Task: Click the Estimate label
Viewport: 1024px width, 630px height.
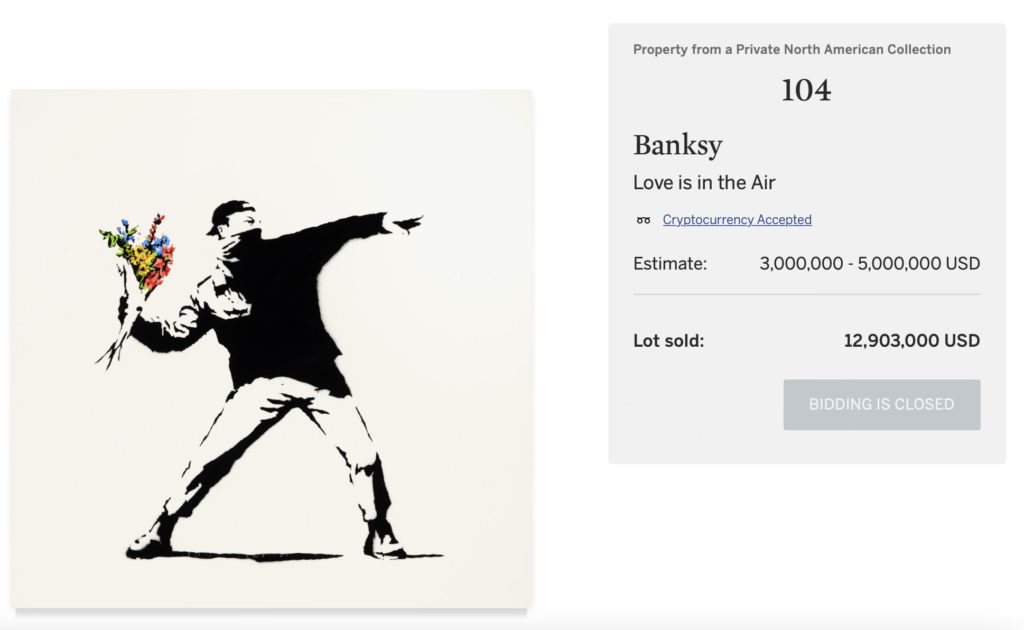Action: (x=669, y=264)
